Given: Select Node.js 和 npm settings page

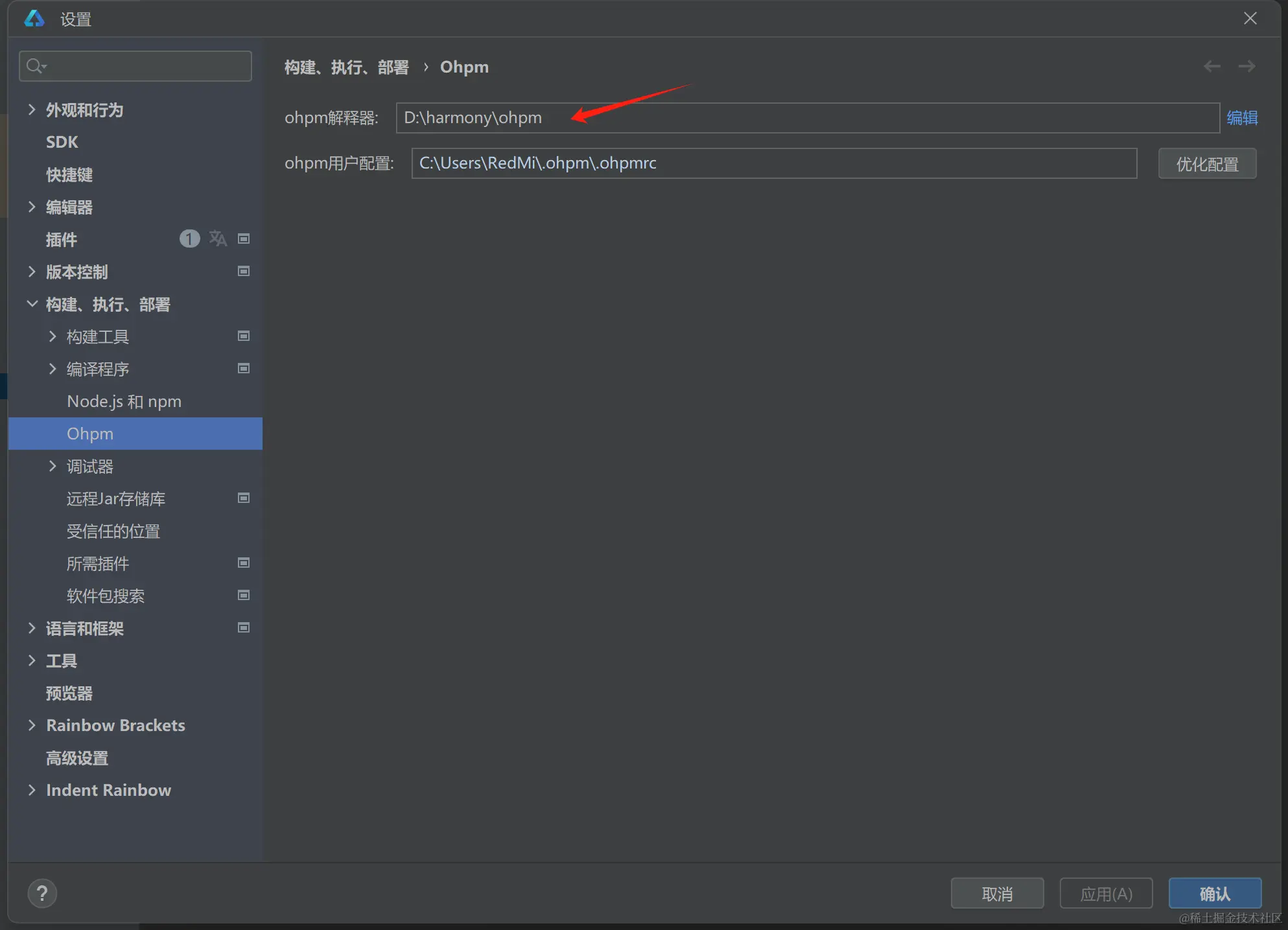Looking at the screenshot, I should (124, 402).
